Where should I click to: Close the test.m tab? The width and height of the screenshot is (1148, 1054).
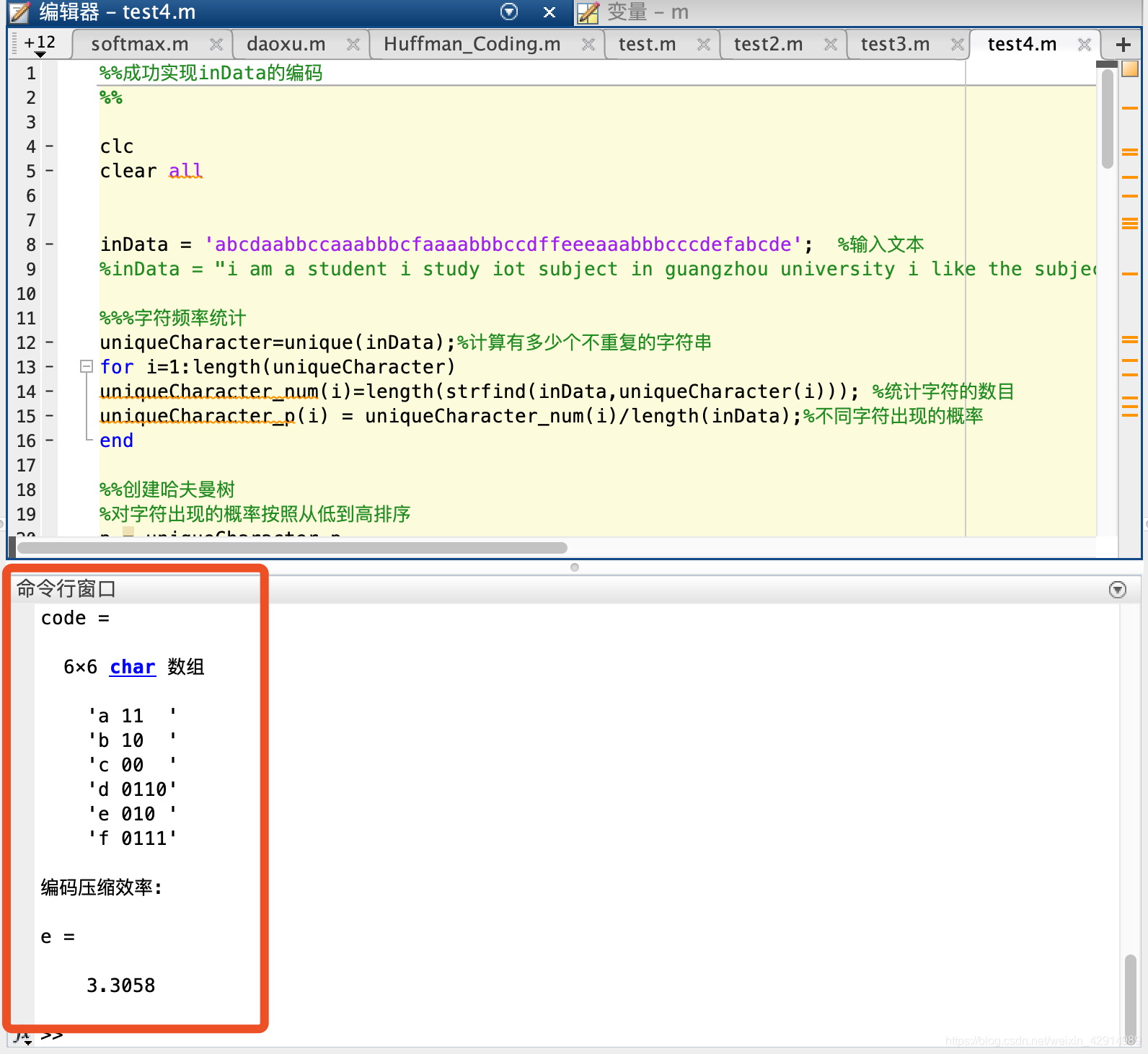pyautogui.click(x=703, y=45)
